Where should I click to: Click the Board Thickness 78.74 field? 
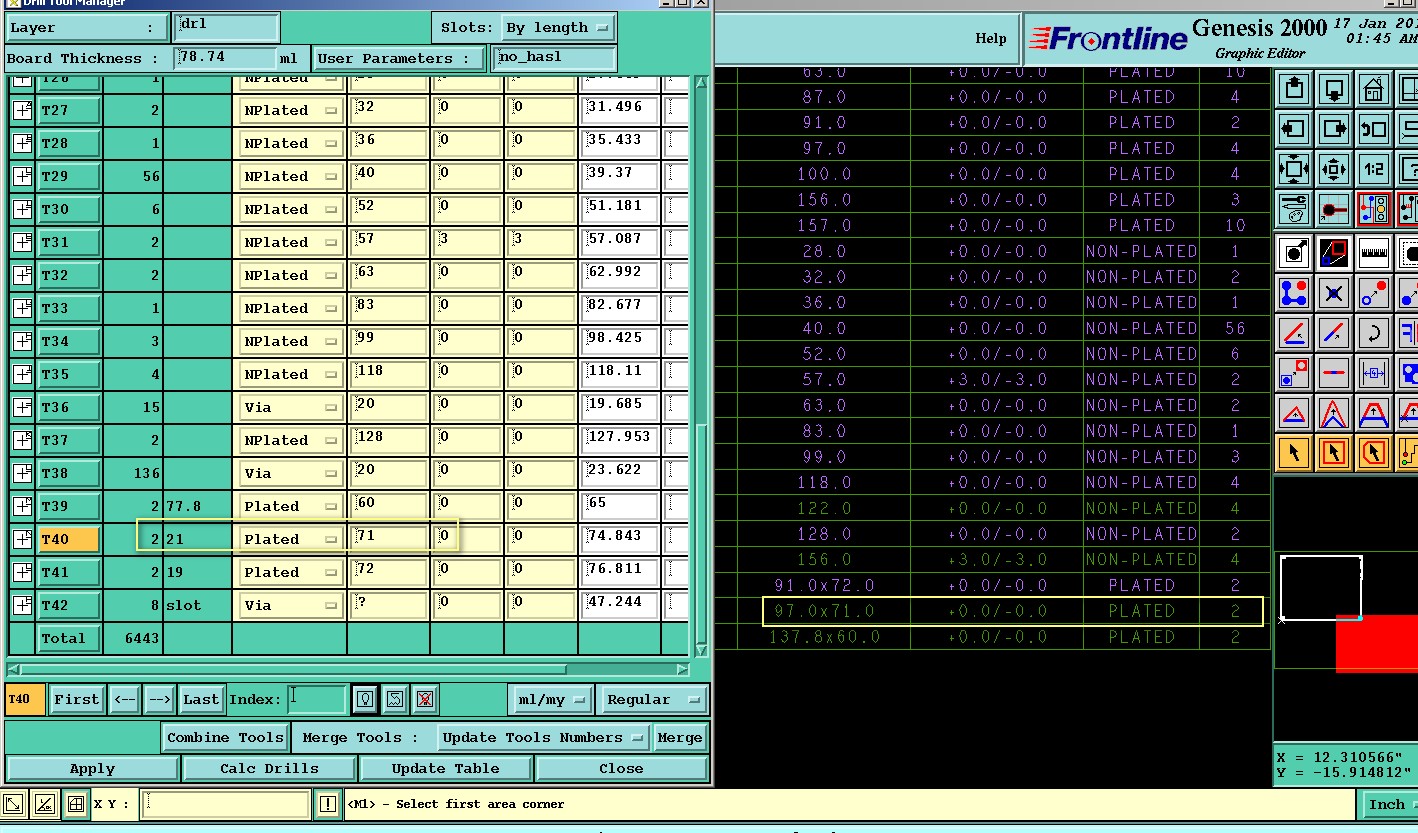226,58
